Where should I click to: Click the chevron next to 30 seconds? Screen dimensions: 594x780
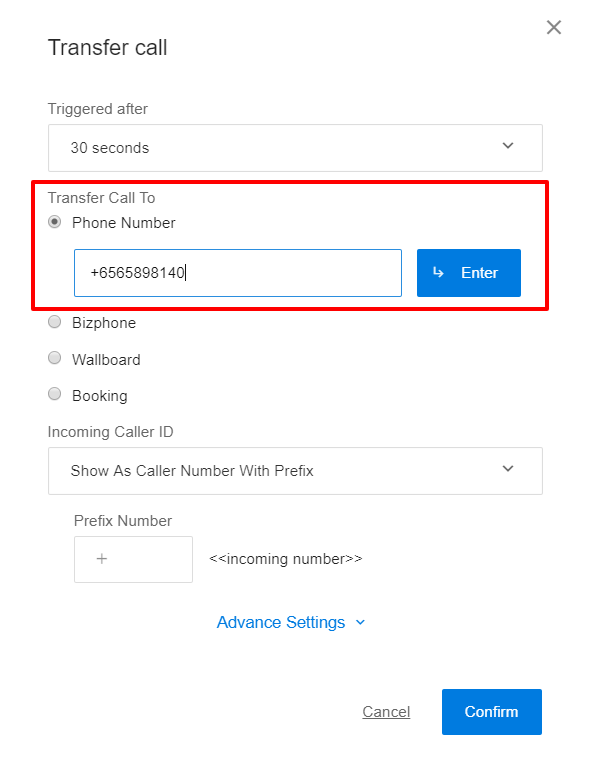[x=507, y=146]
